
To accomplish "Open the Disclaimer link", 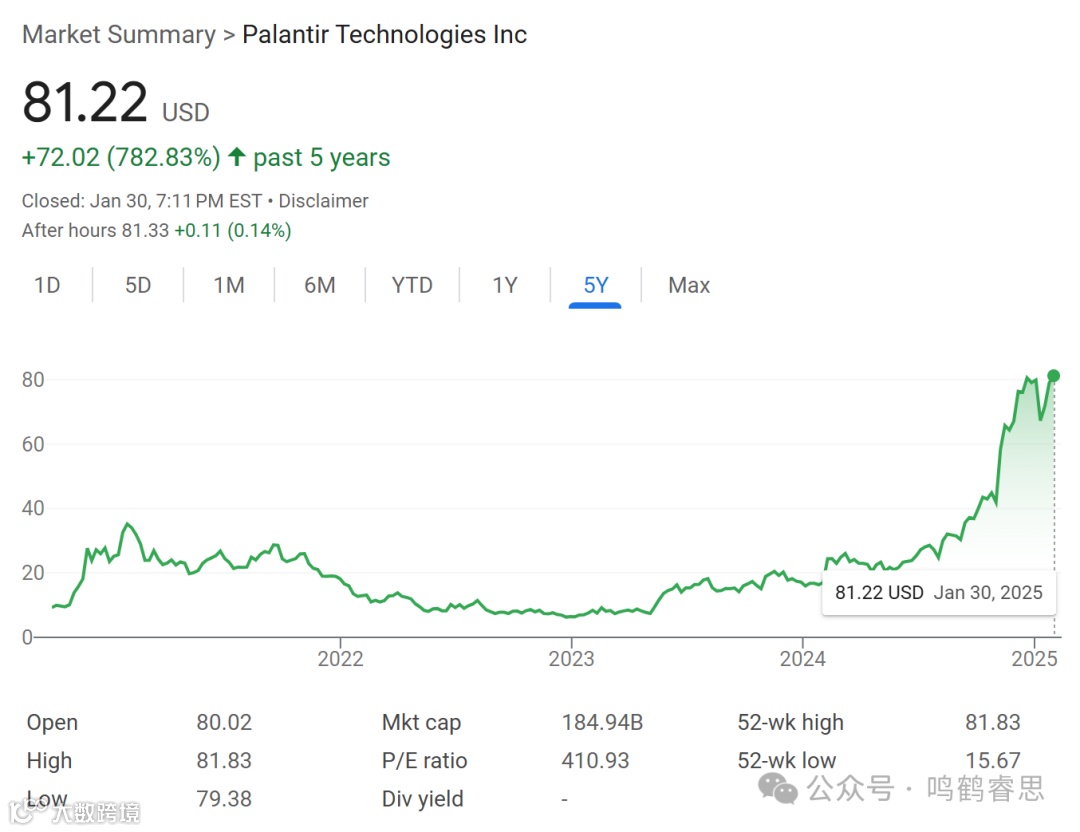I will 323,201.
